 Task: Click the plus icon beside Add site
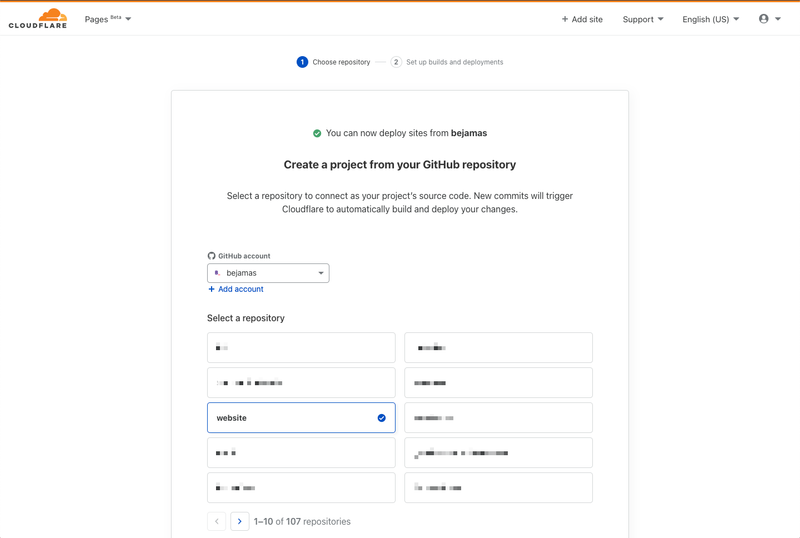tap(565, 19)
